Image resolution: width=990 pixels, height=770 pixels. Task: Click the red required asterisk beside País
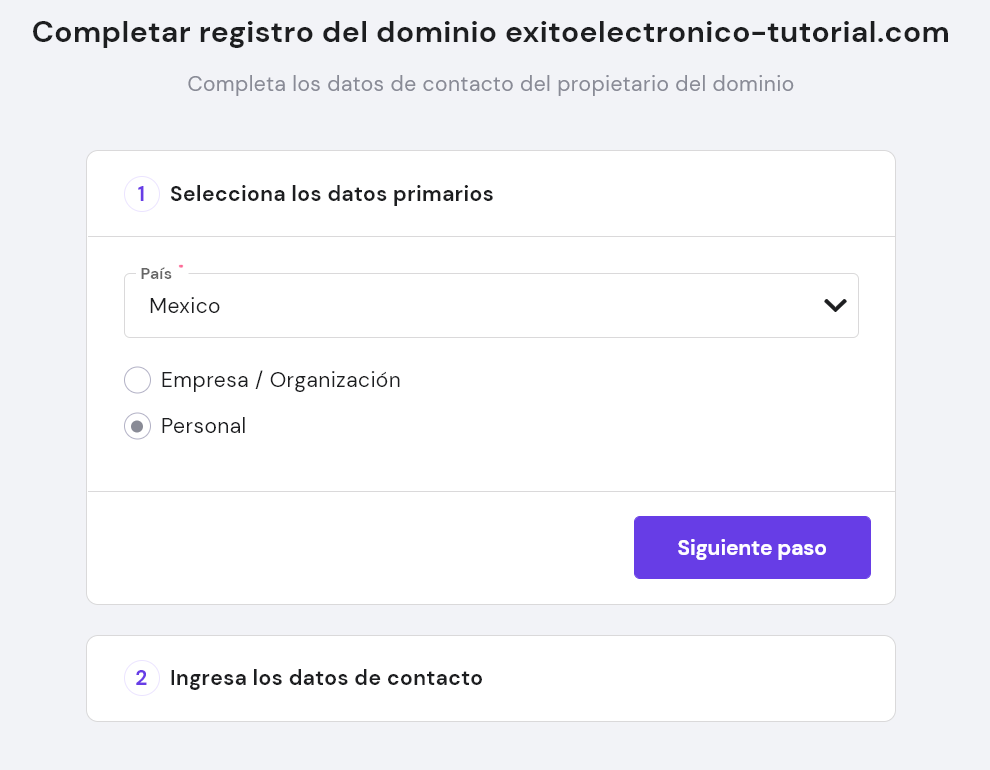tap(181, 267)
